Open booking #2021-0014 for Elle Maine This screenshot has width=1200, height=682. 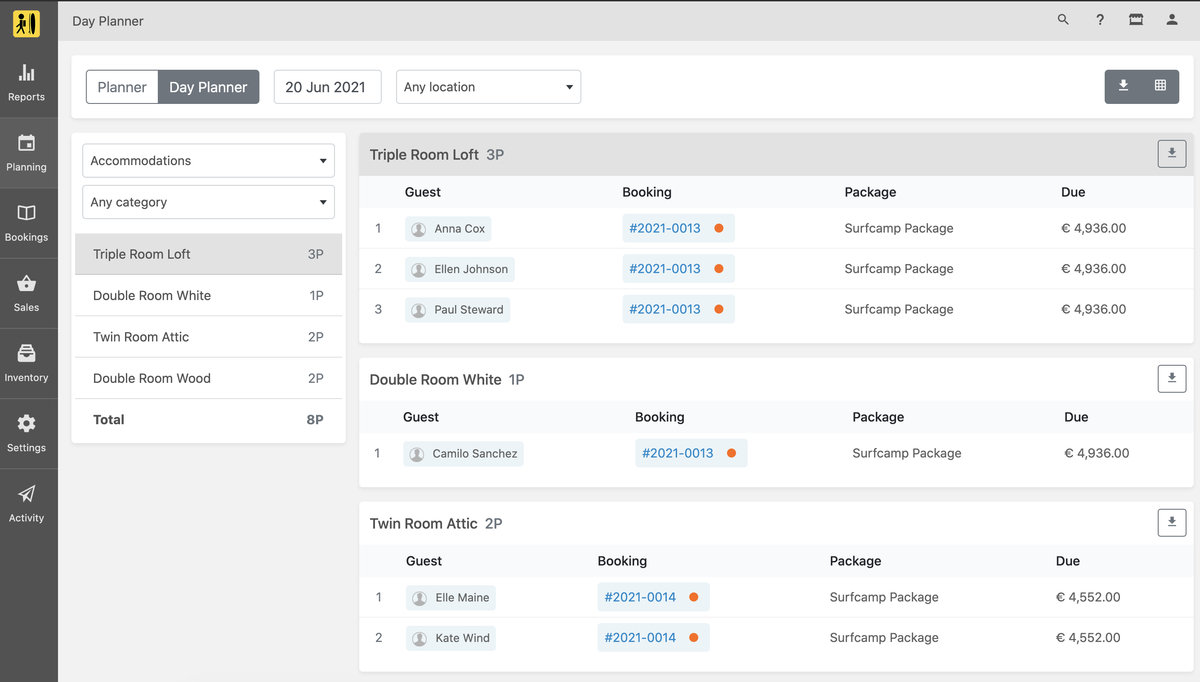pos(640,597)
